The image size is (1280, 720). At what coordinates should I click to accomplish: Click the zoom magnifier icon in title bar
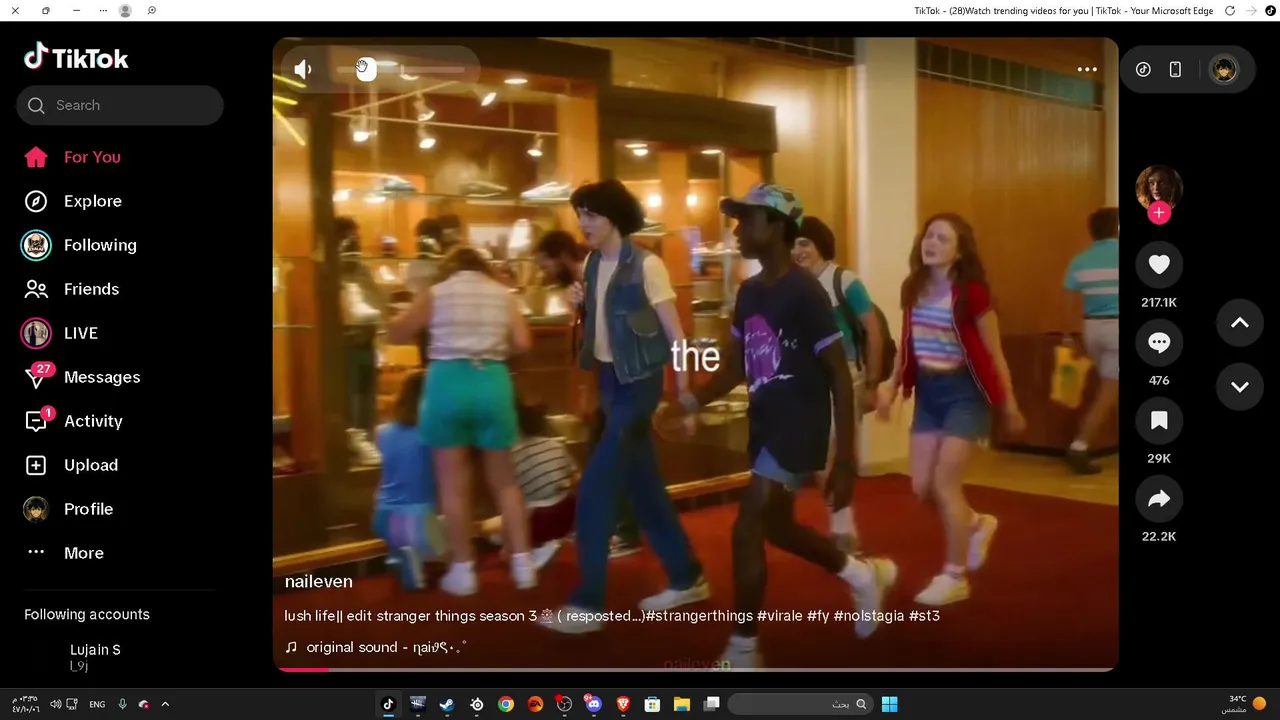click(151, 10)
